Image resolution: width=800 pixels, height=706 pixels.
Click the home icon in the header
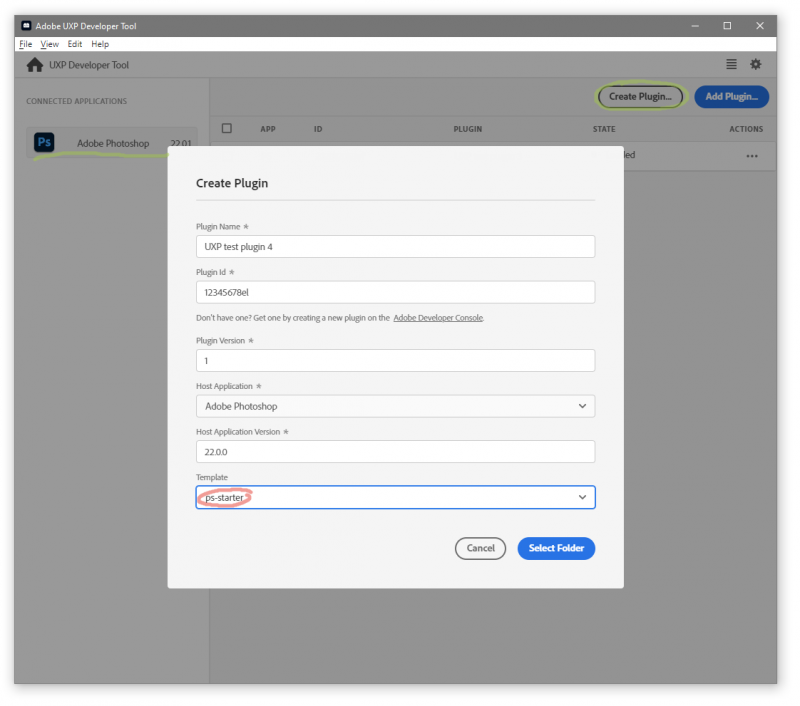pyautogui.click(x=35, y=65)
